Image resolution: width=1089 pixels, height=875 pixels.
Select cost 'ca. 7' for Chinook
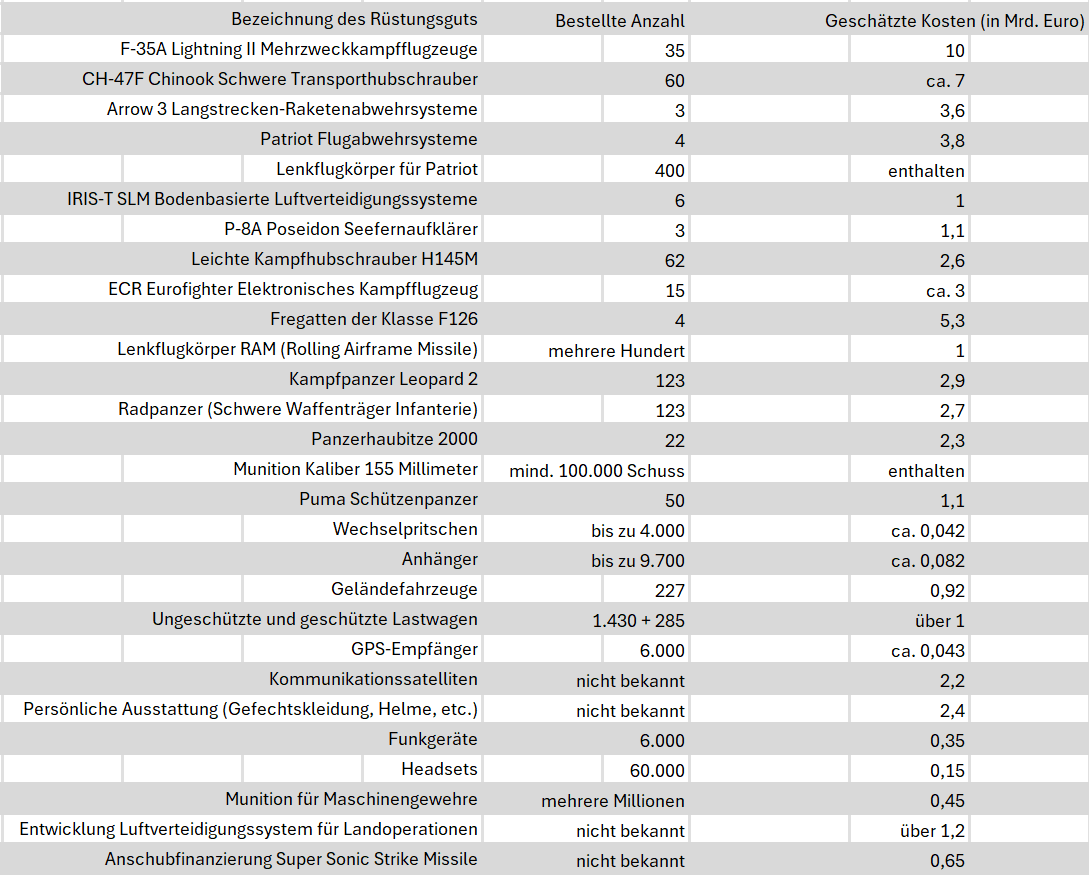point(945,81)
